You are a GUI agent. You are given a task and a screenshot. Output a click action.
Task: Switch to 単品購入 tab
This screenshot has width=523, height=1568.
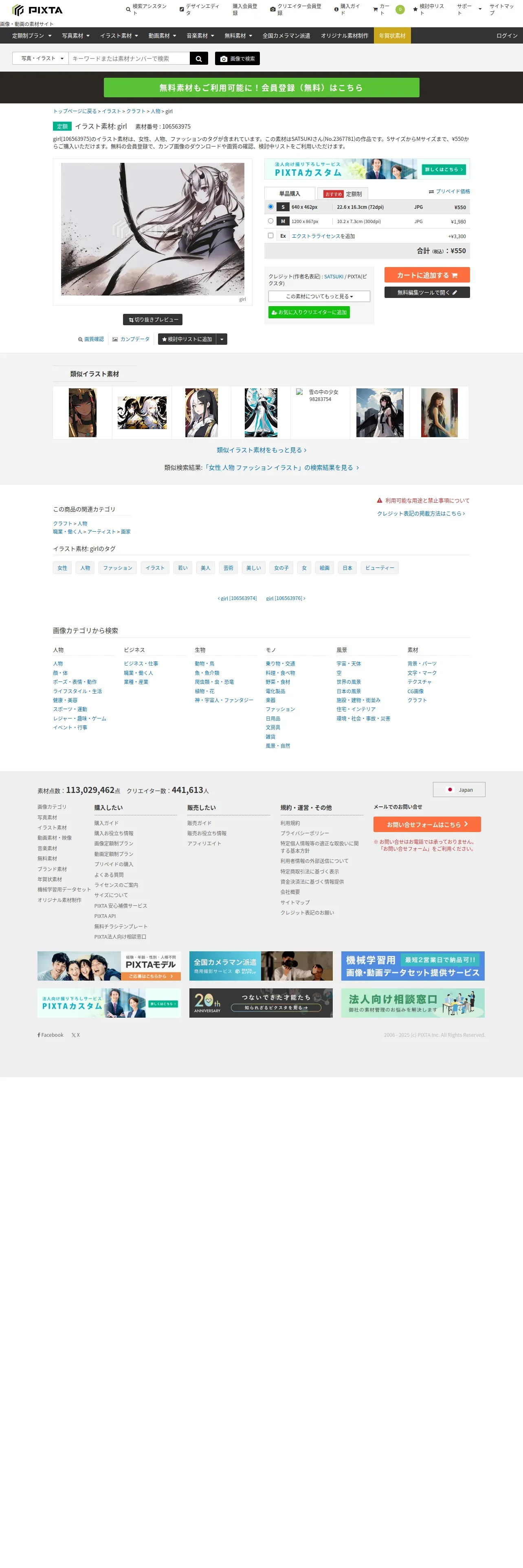pos(290,194)
